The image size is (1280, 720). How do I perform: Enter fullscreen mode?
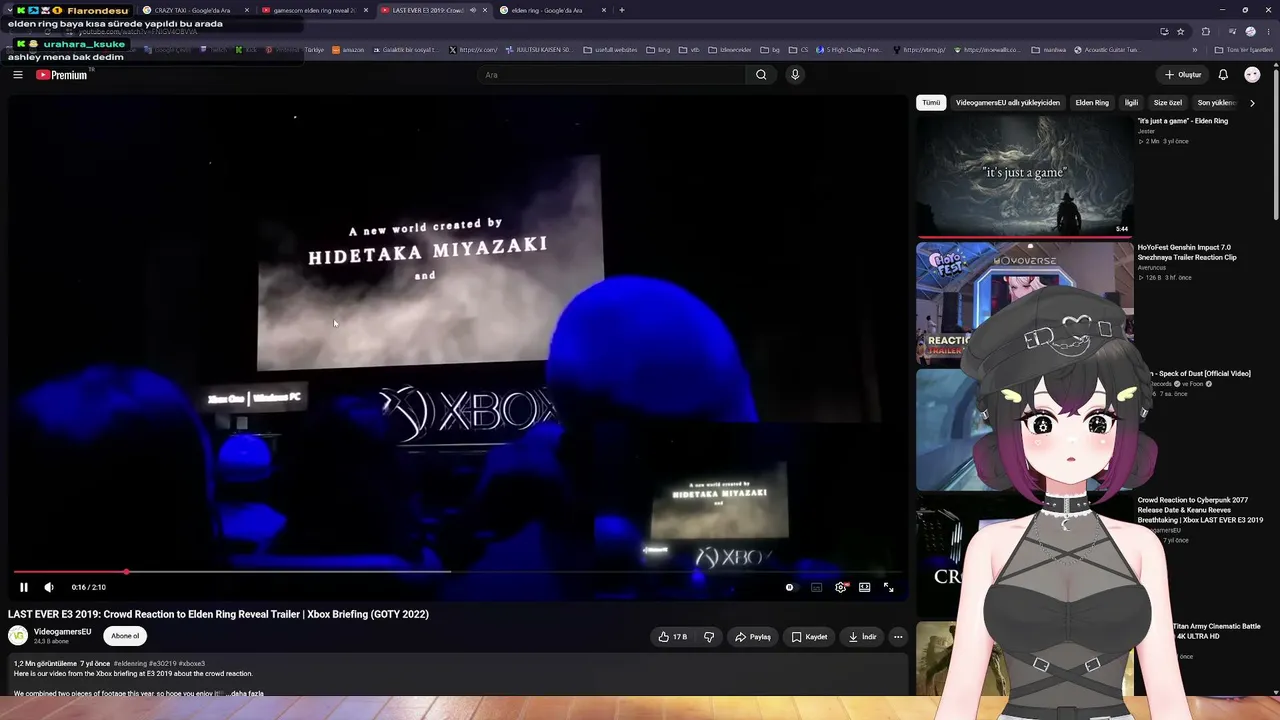(888, 587)
